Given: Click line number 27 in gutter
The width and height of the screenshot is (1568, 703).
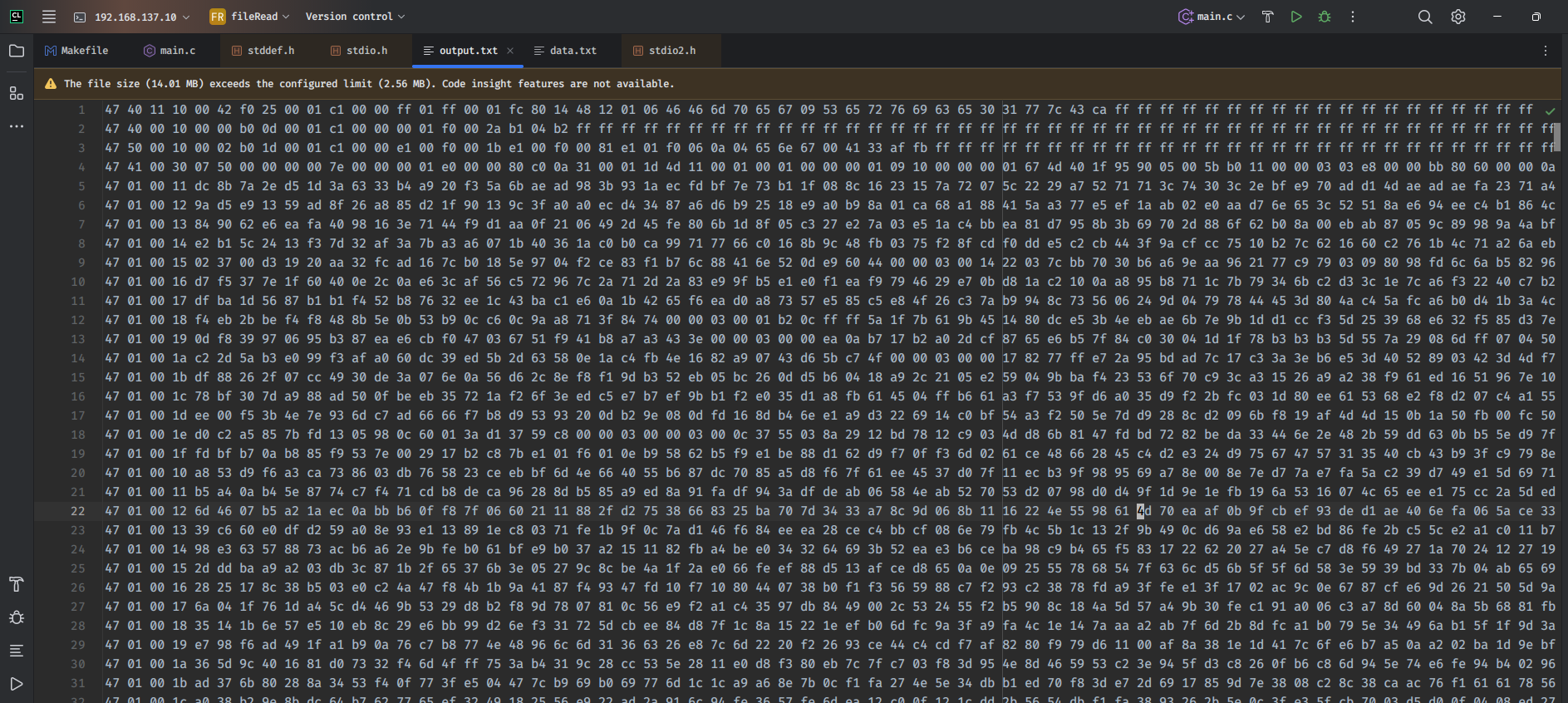Looking at the screenshot, I should tap(78, 607).
